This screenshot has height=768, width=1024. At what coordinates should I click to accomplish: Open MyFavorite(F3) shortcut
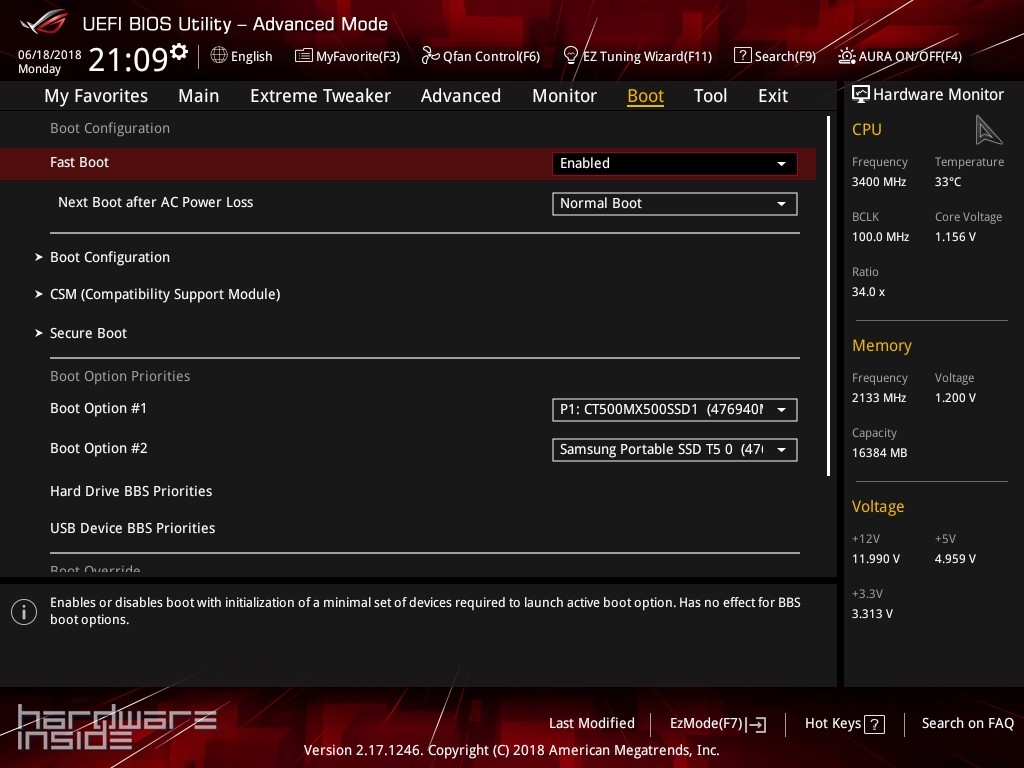point(357,56)
